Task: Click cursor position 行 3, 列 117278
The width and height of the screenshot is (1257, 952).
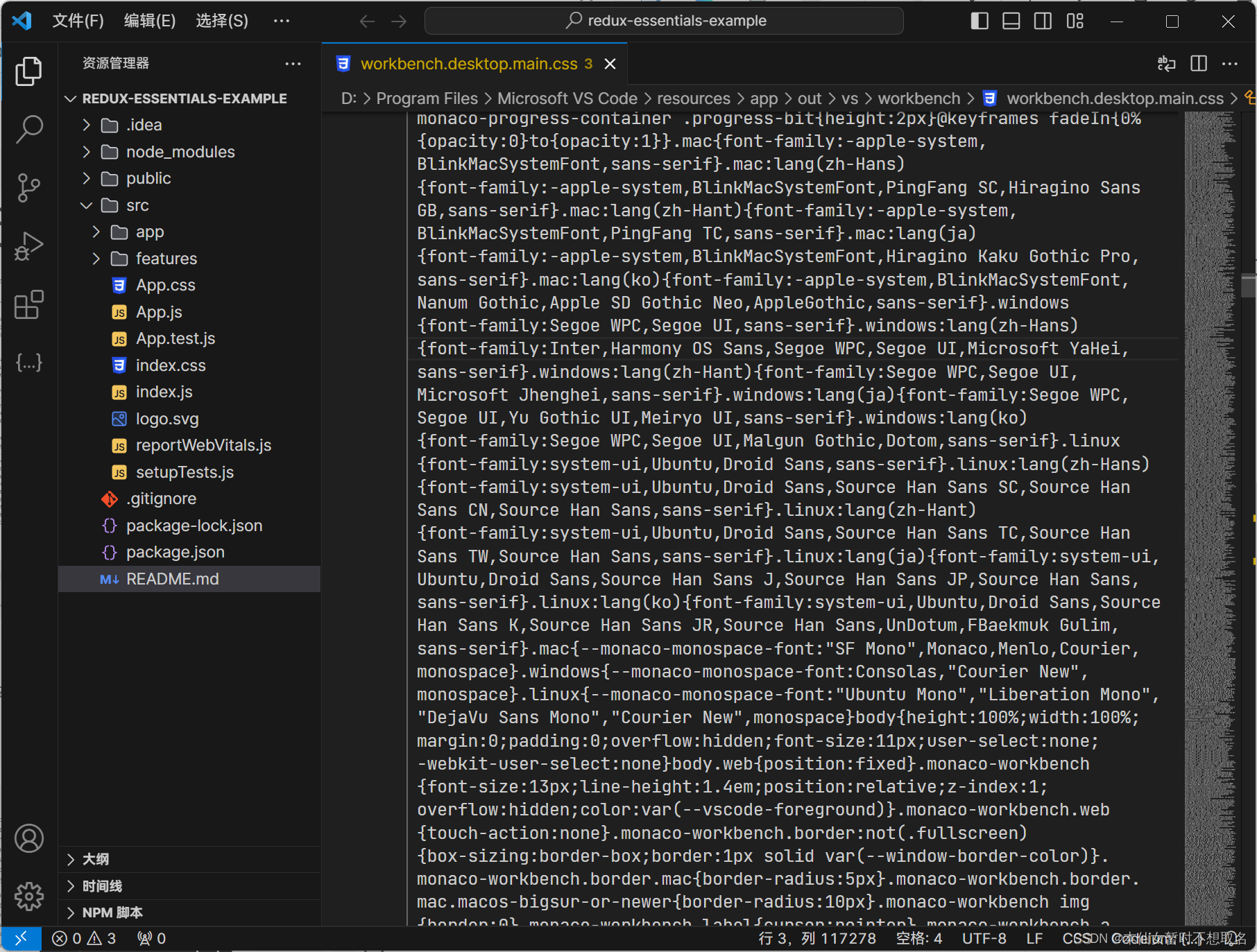Action: click(x=817, y=938)
